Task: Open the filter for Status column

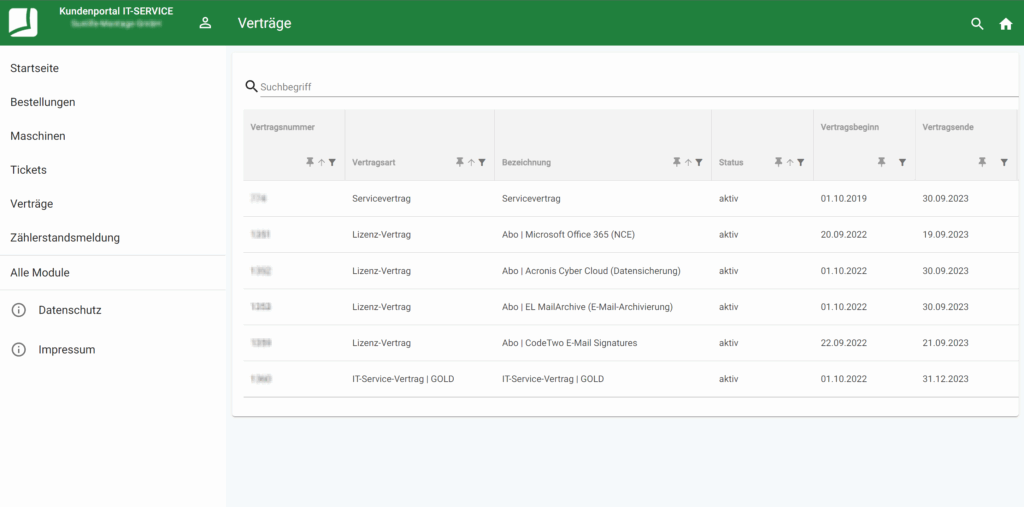Action: tap(801, 162)
